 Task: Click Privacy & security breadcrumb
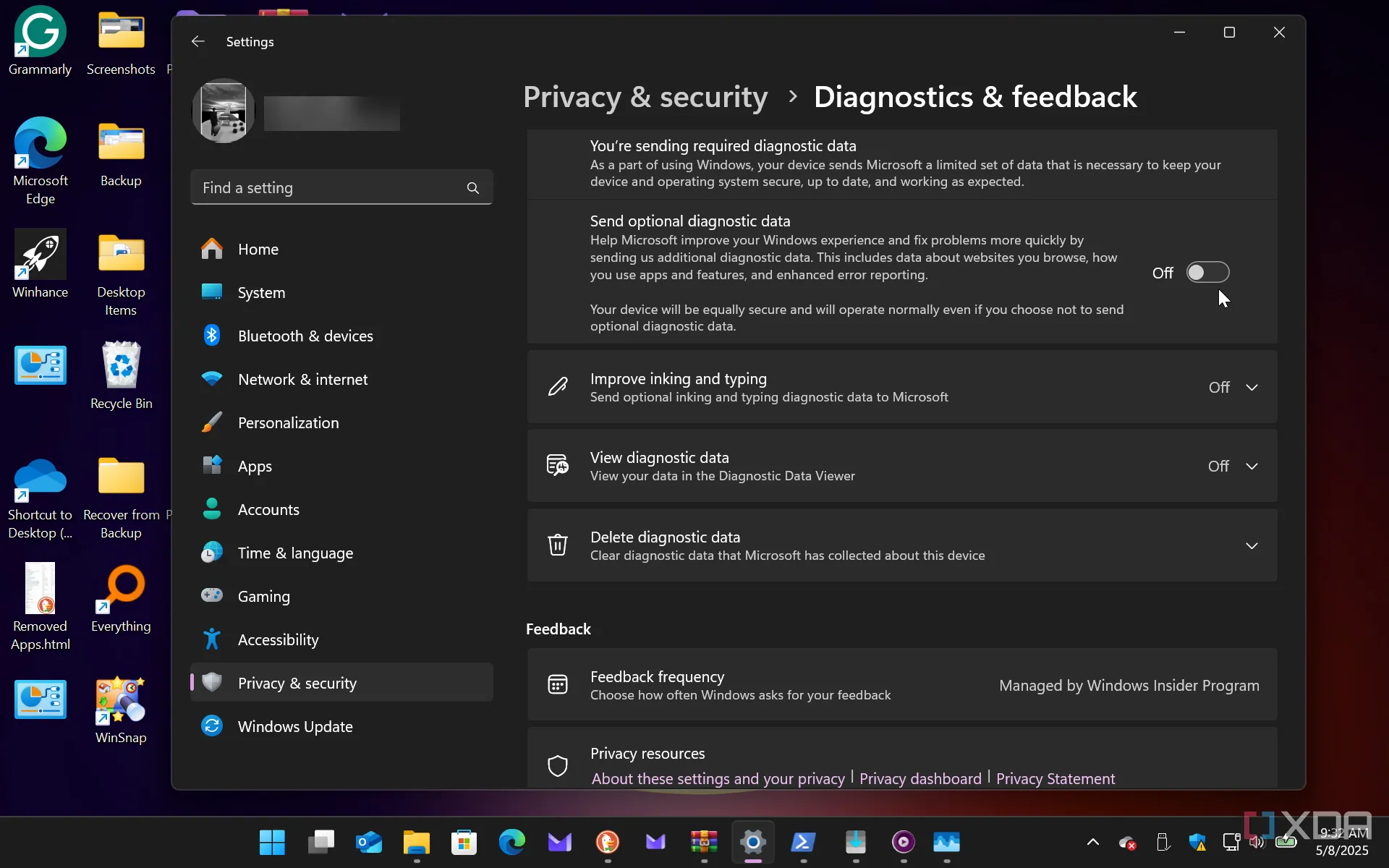click(x=645, y=97)
